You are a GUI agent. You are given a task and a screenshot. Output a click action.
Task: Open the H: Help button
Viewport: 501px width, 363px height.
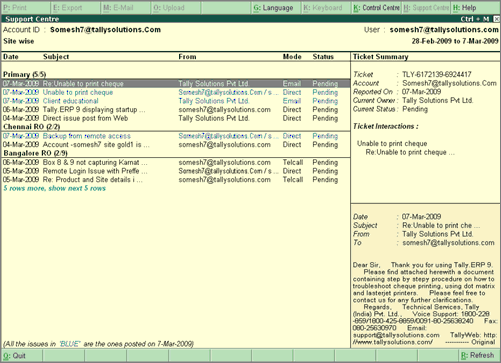(475, 8)
